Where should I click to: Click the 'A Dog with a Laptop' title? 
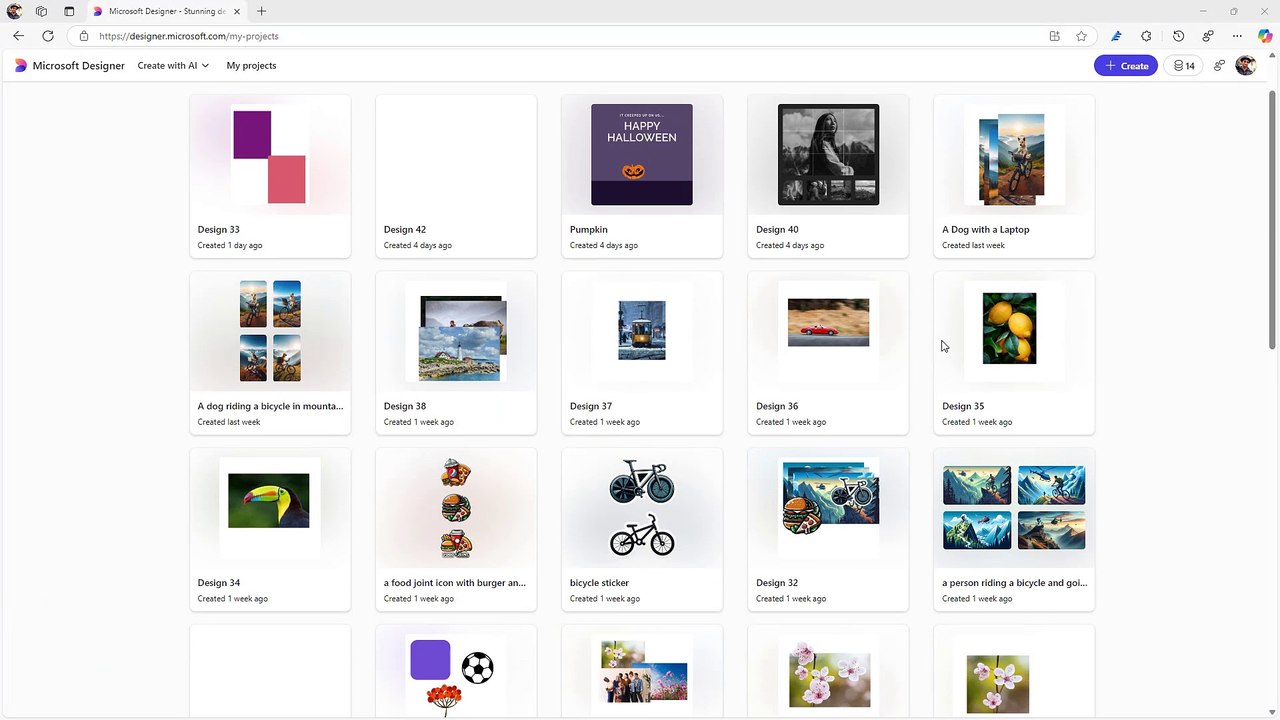pyautogui.click(x=985, y=229)
